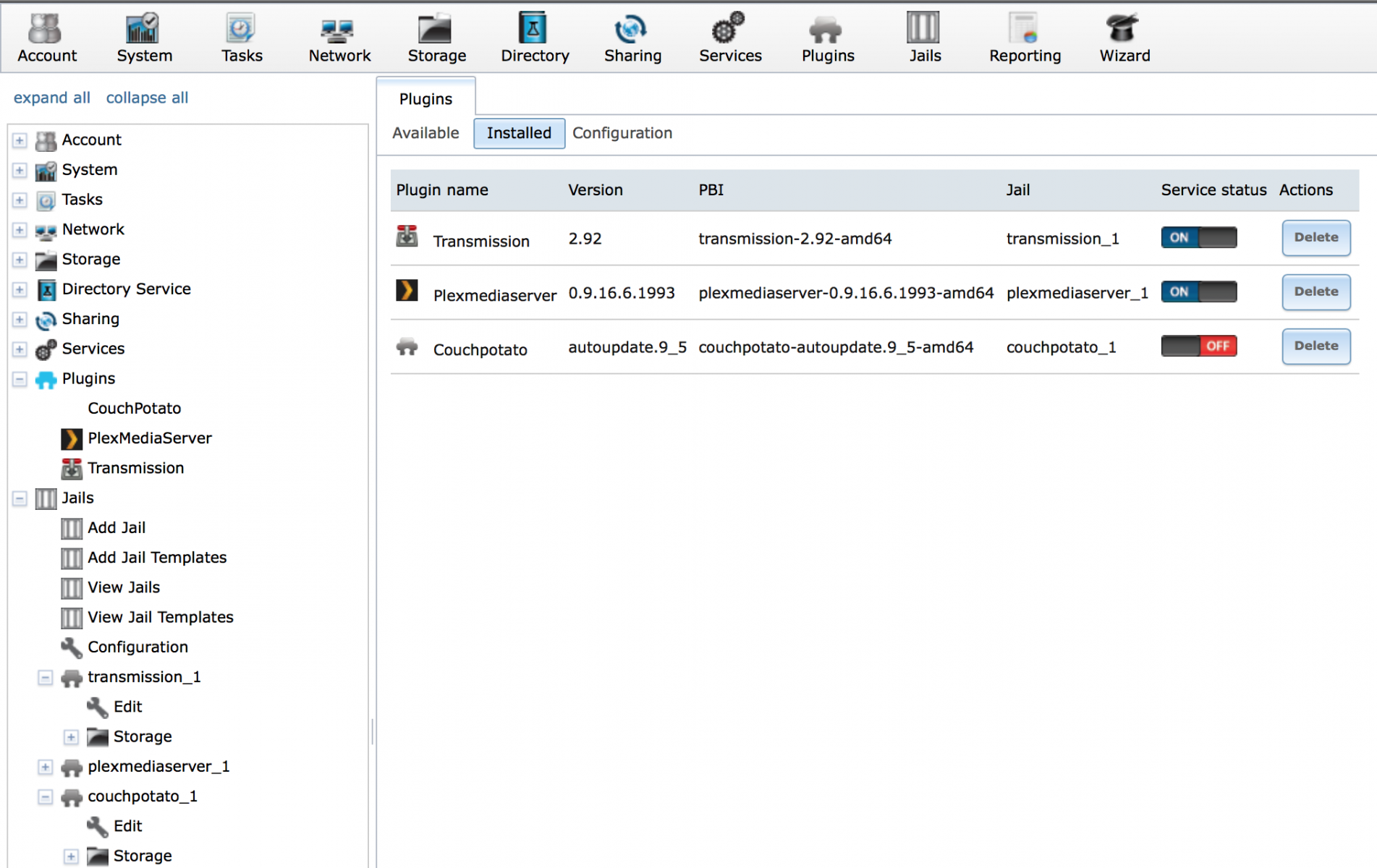Expand the Sharing tree node

point(20,320)
